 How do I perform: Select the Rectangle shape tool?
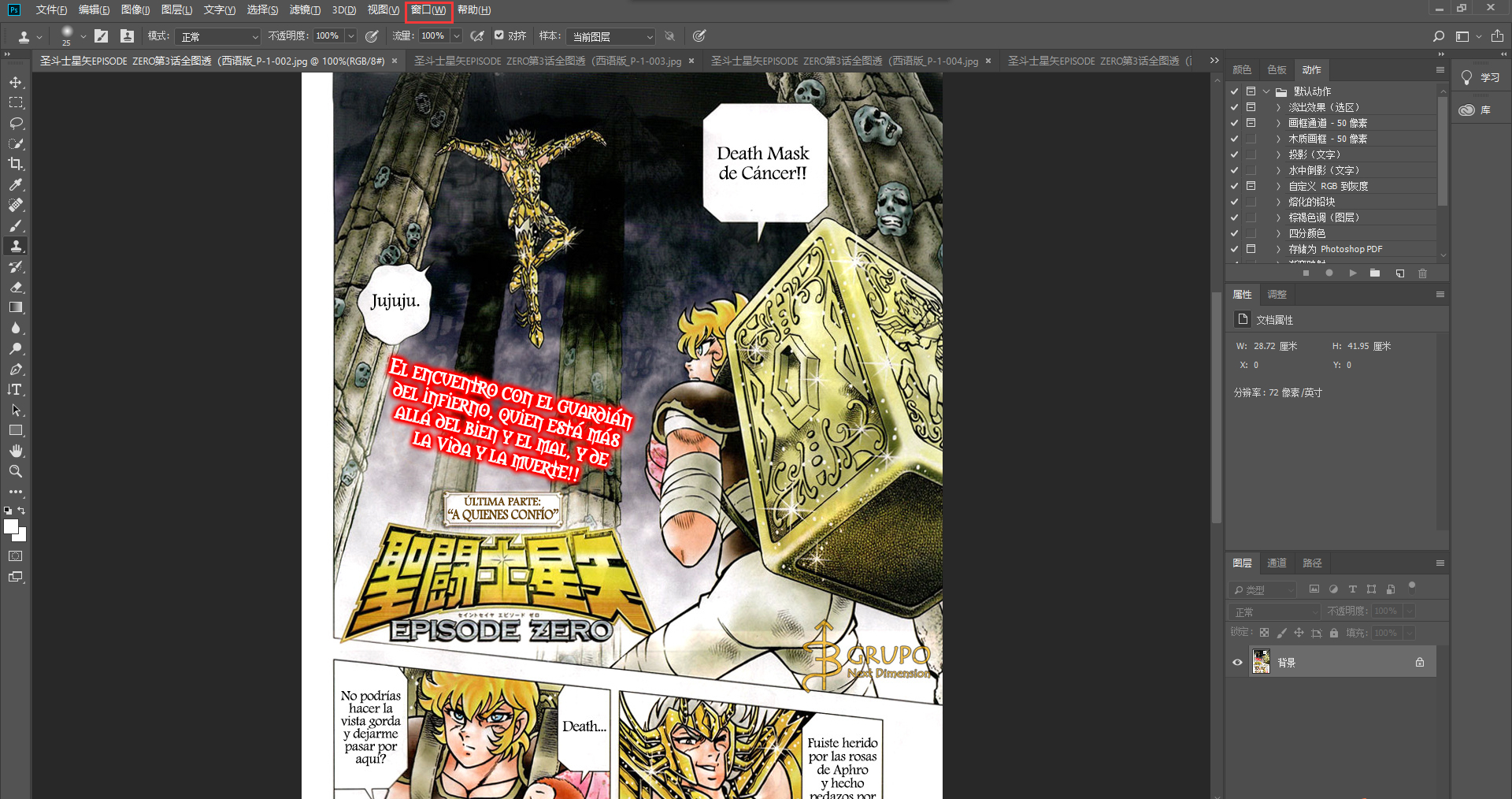[x=16, y=430]
